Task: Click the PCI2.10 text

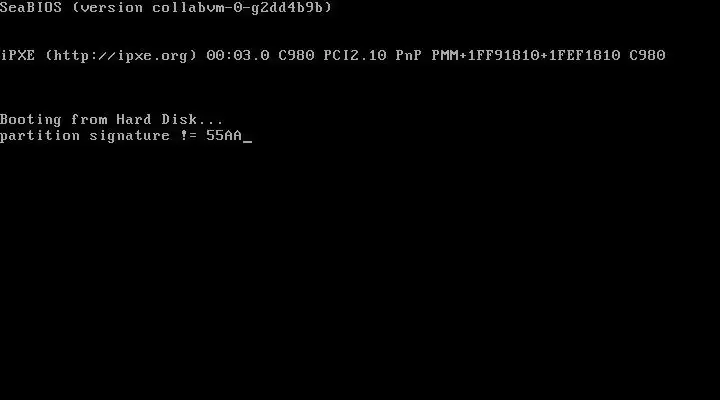Action: coord(355,56)
